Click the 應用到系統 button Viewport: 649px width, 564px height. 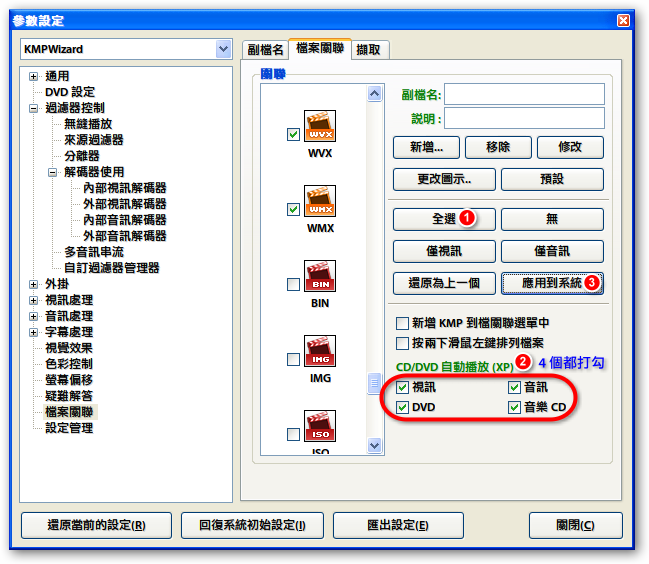tap(552, 283)
